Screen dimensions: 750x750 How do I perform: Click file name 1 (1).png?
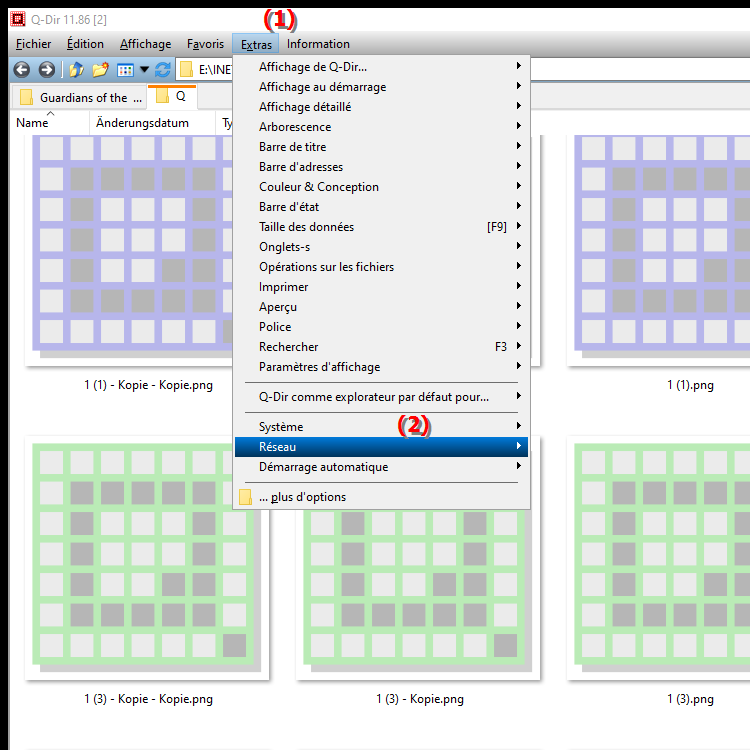(690, 385)
